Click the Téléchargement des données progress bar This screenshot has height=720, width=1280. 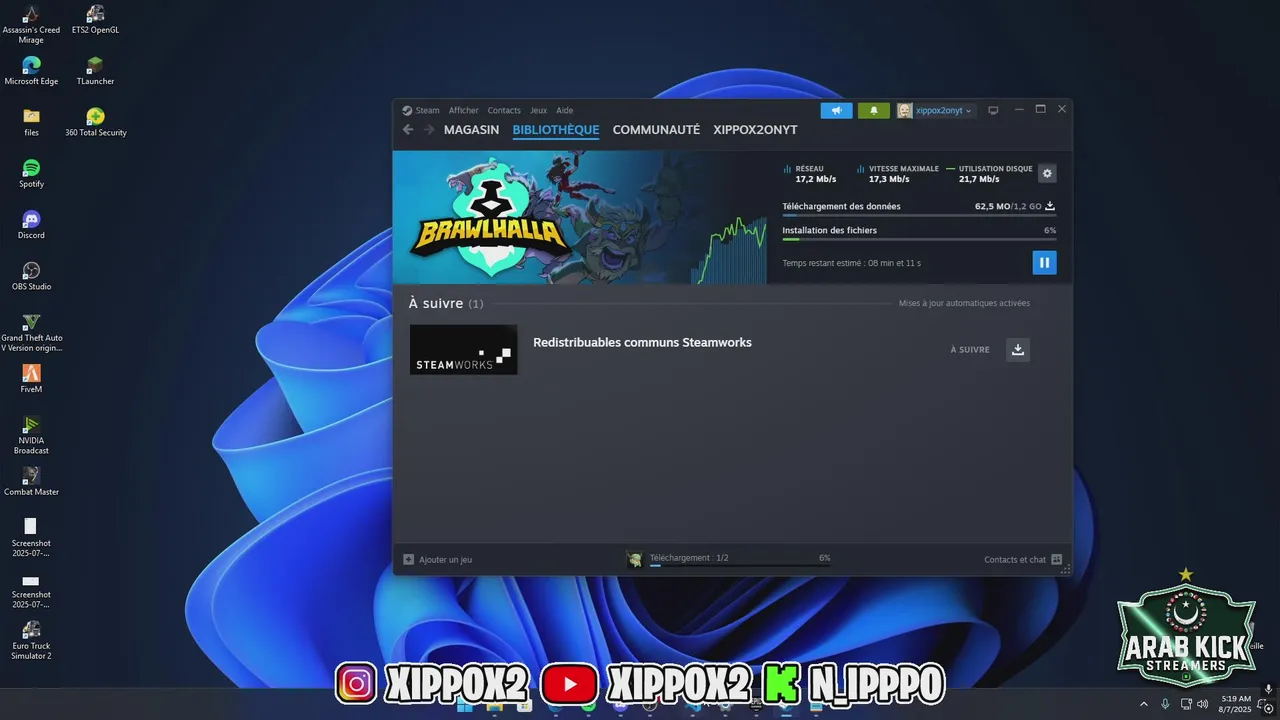click(x=919, y=215)
